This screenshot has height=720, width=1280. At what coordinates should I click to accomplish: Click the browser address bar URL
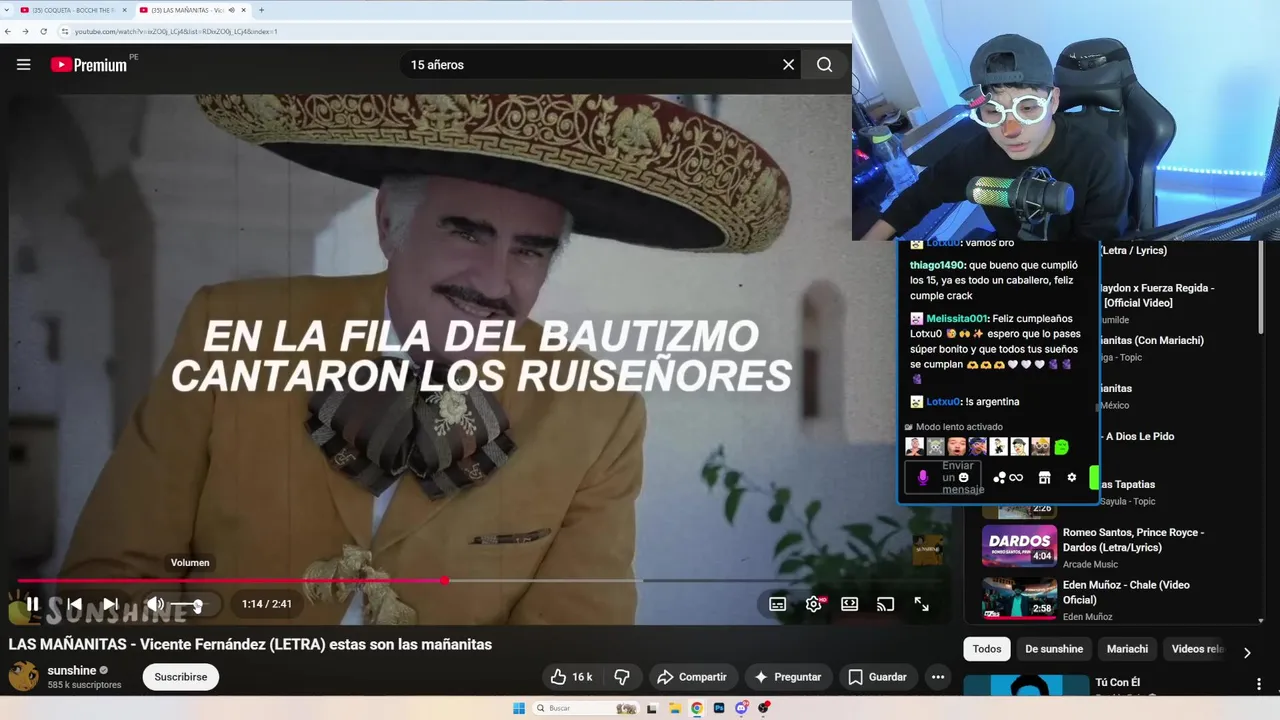click(x=176, y=31)
